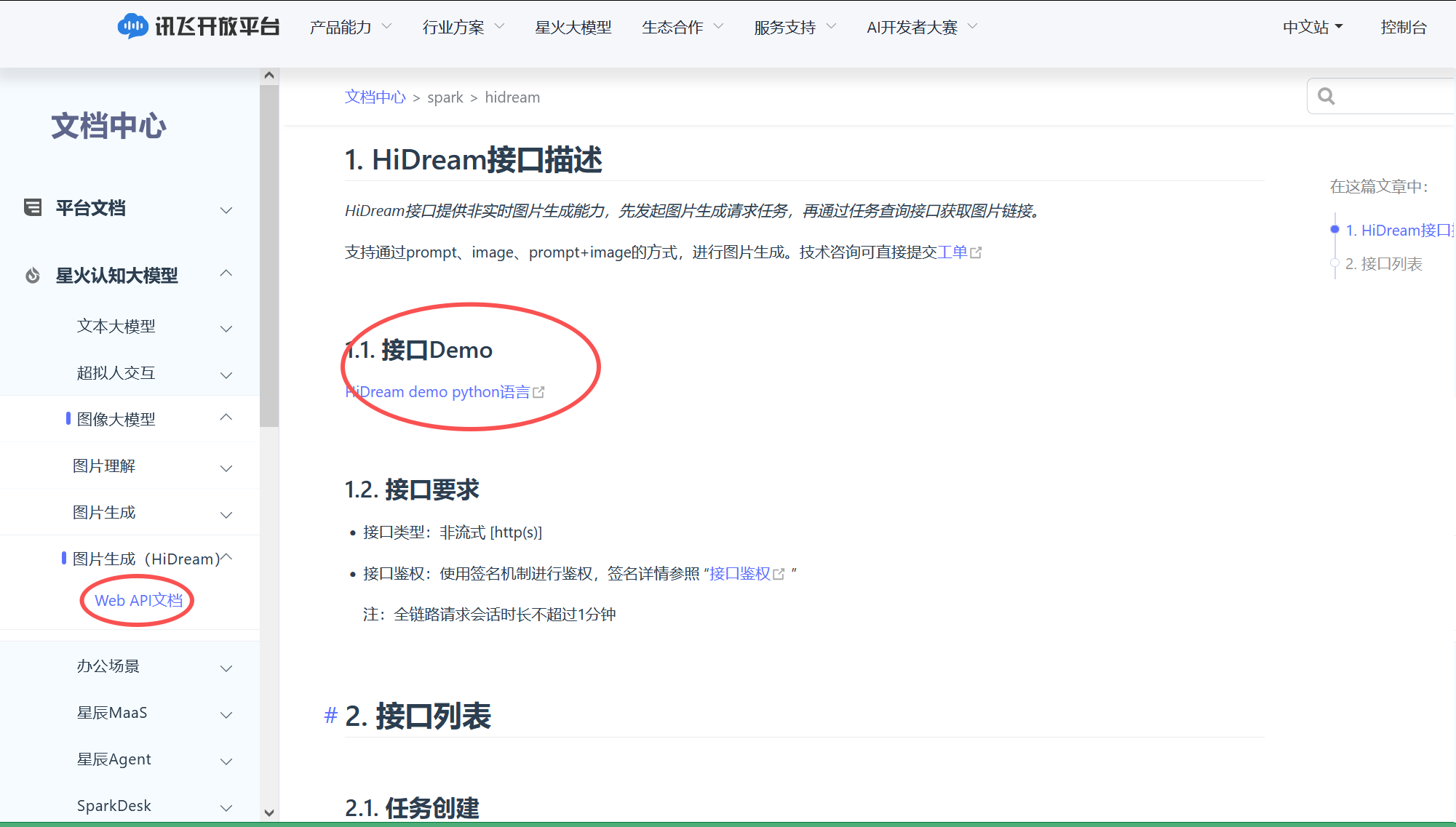Open the 控制台 menu item

[1404, 27]
